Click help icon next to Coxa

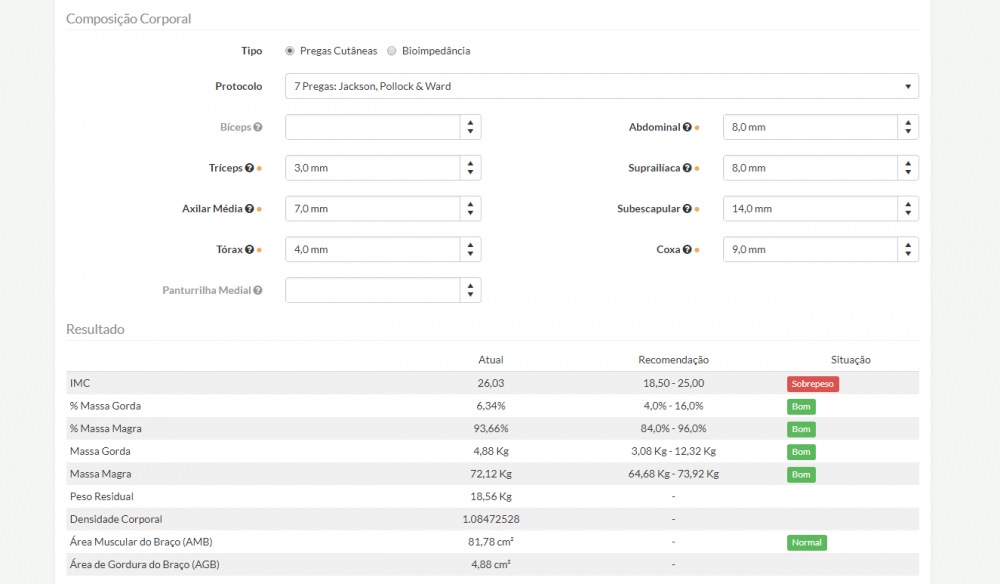tap(687, 250)
